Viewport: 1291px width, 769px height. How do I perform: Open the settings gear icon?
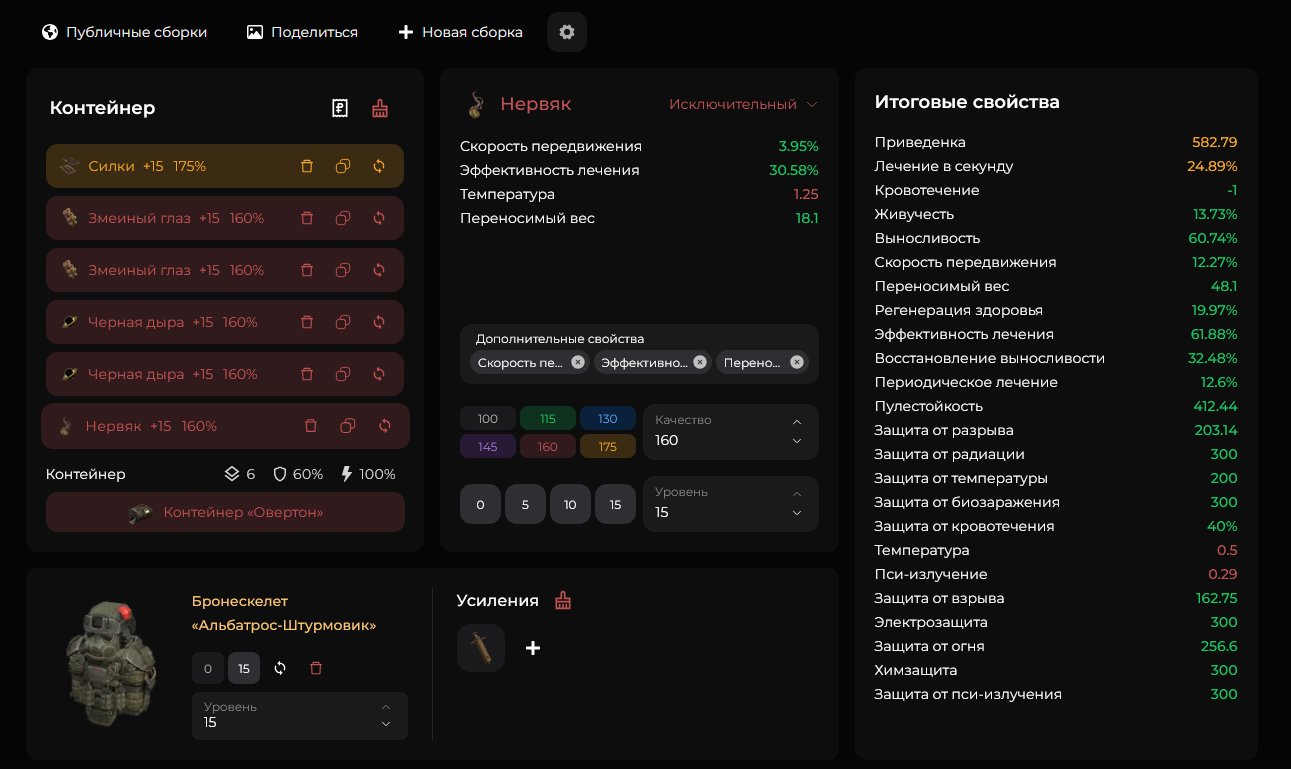(567, 32)
